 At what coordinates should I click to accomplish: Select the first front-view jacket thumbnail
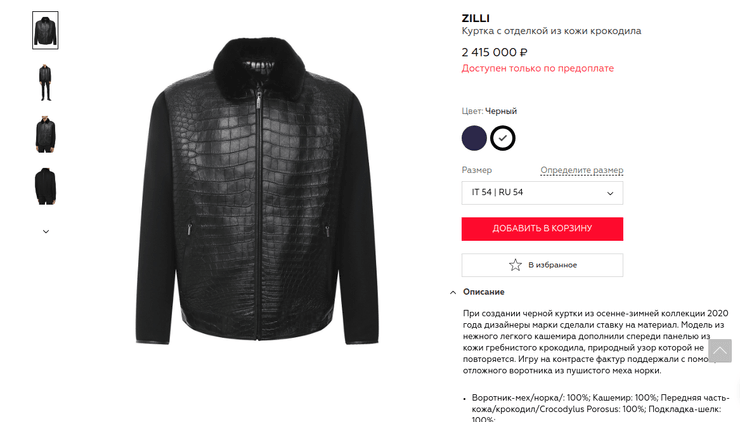[x=45, y=31]
